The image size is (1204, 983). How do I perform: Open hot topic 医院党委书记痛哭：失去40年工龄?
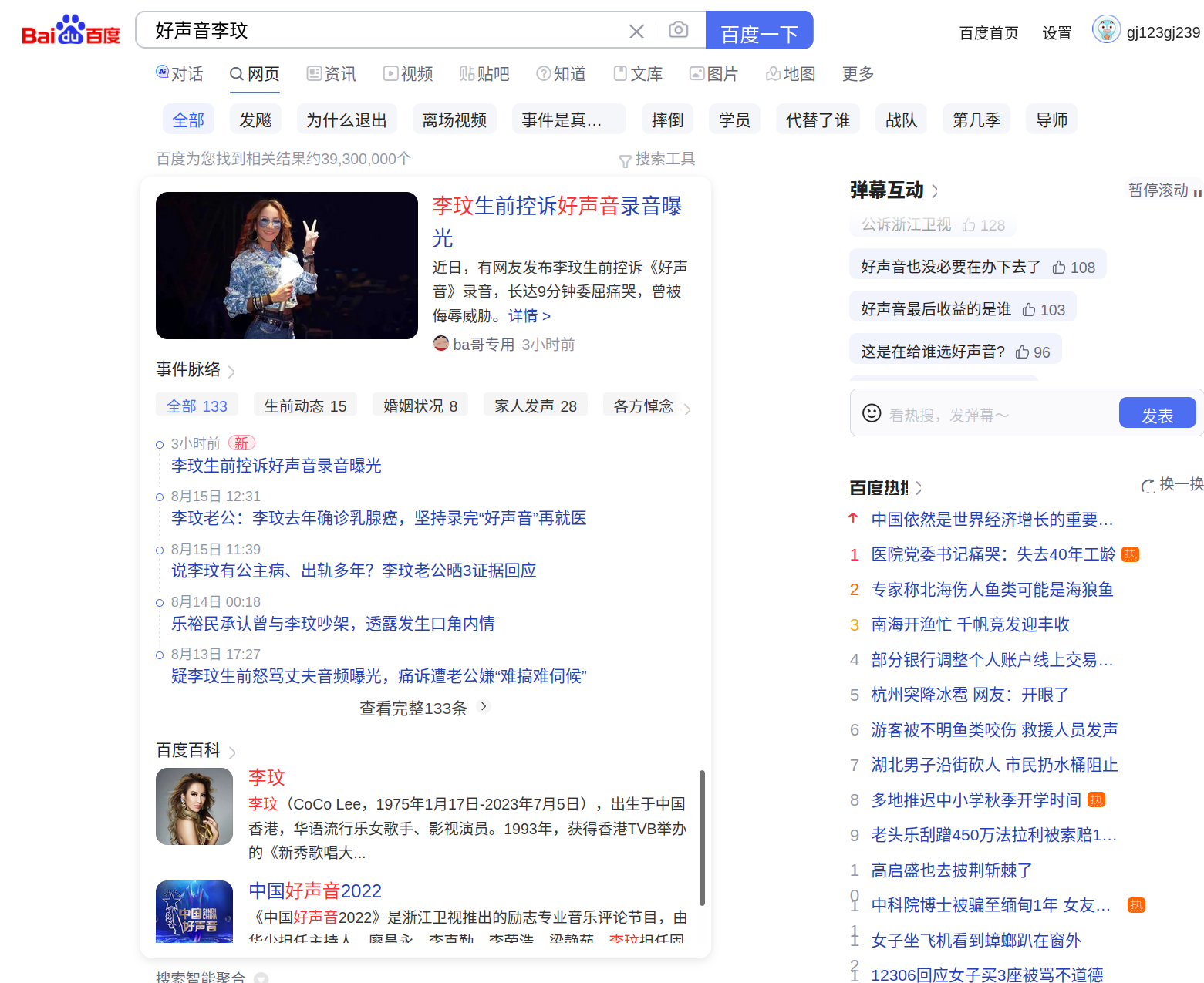993,554
